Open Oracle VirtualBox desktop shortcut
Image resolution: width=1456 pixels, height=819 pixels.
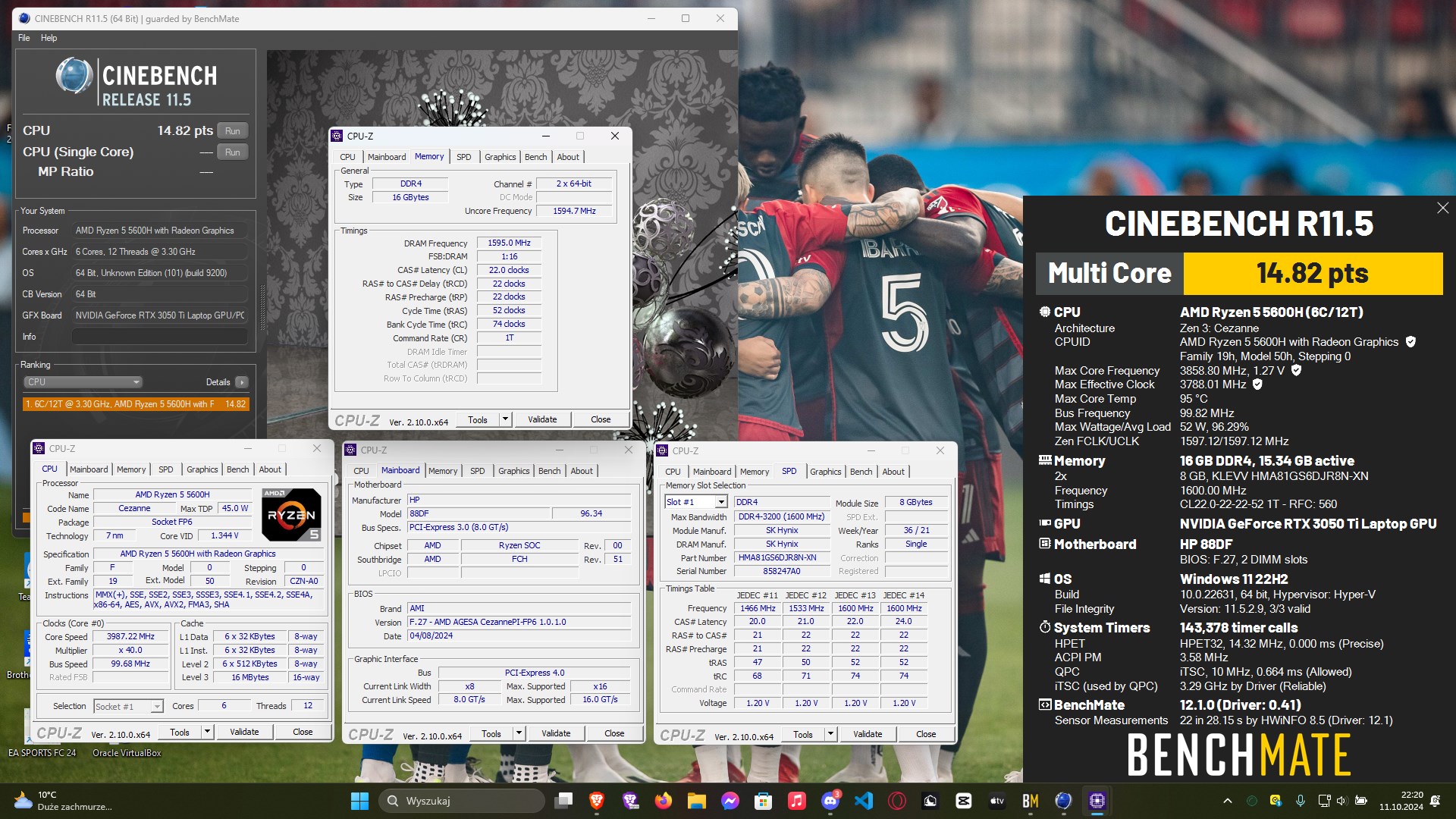127,753
